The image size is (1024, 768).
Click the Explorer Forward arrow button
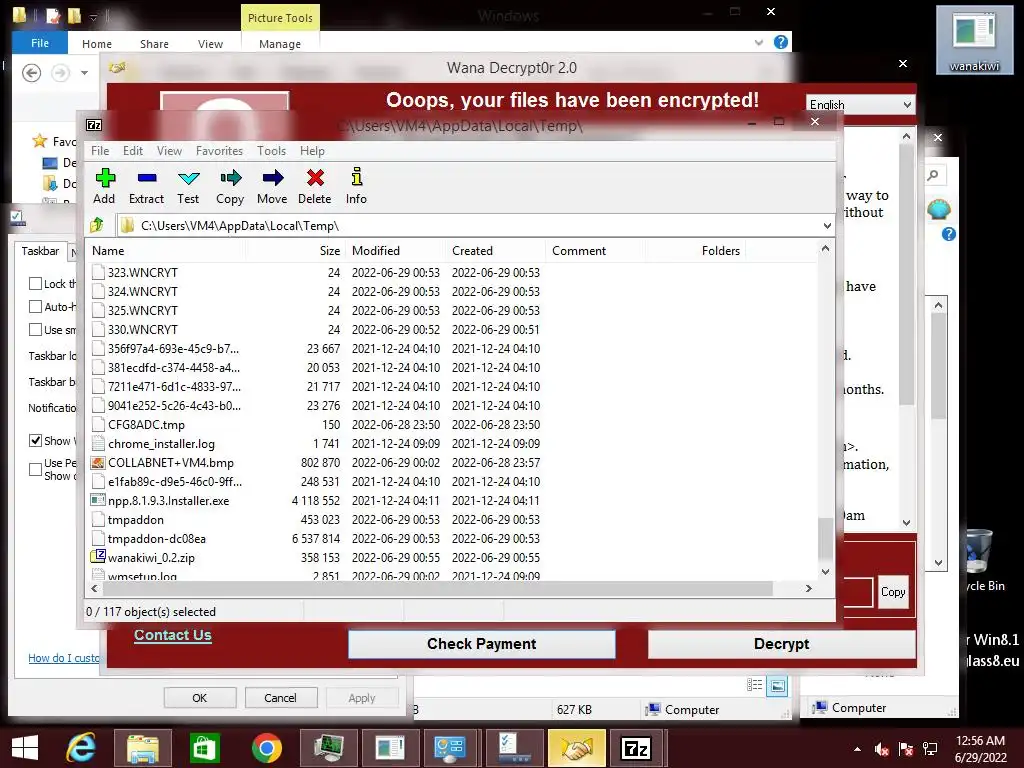61,72
